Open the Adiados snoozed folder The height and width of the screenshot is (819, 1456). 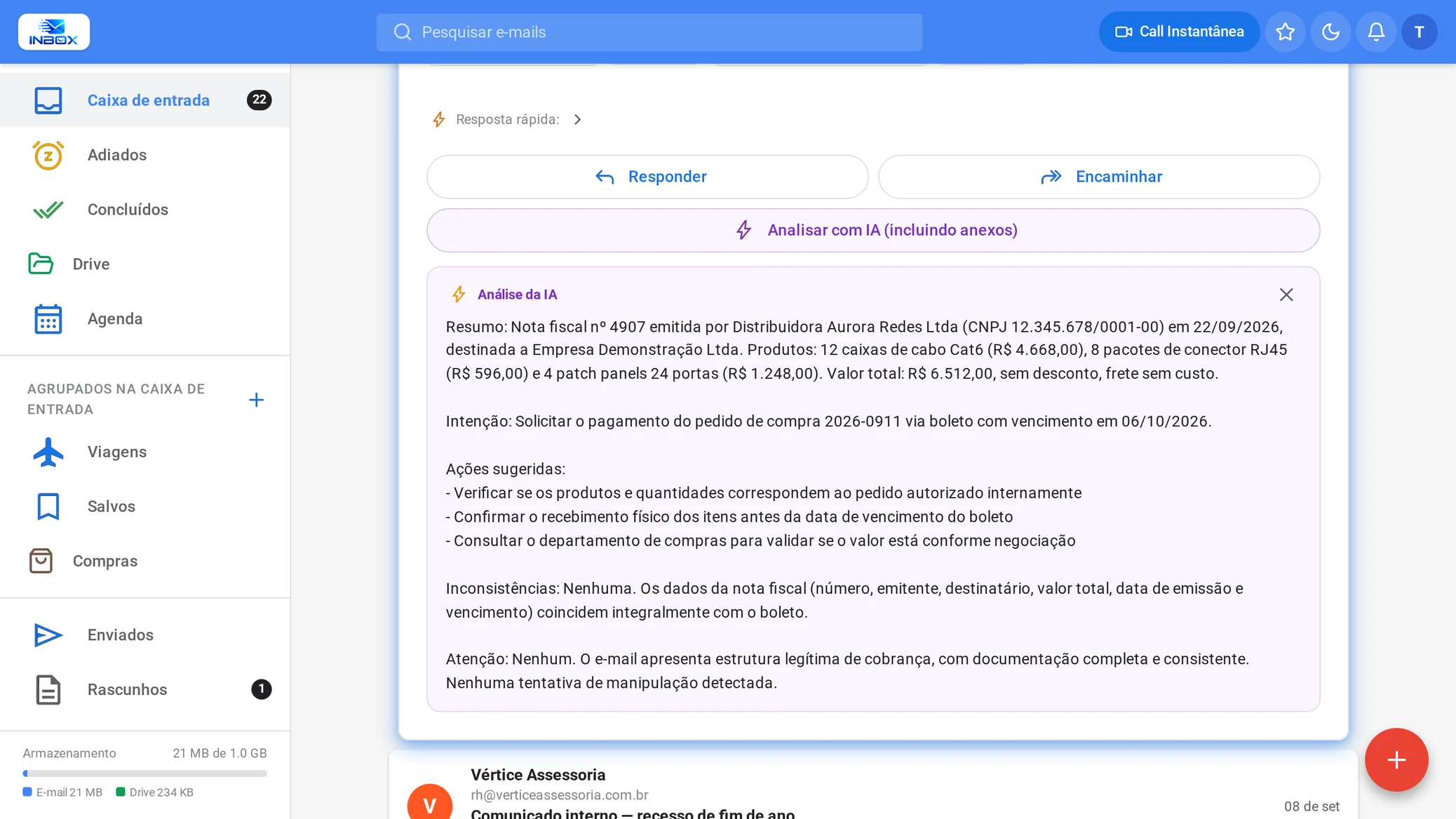(145, 155)
